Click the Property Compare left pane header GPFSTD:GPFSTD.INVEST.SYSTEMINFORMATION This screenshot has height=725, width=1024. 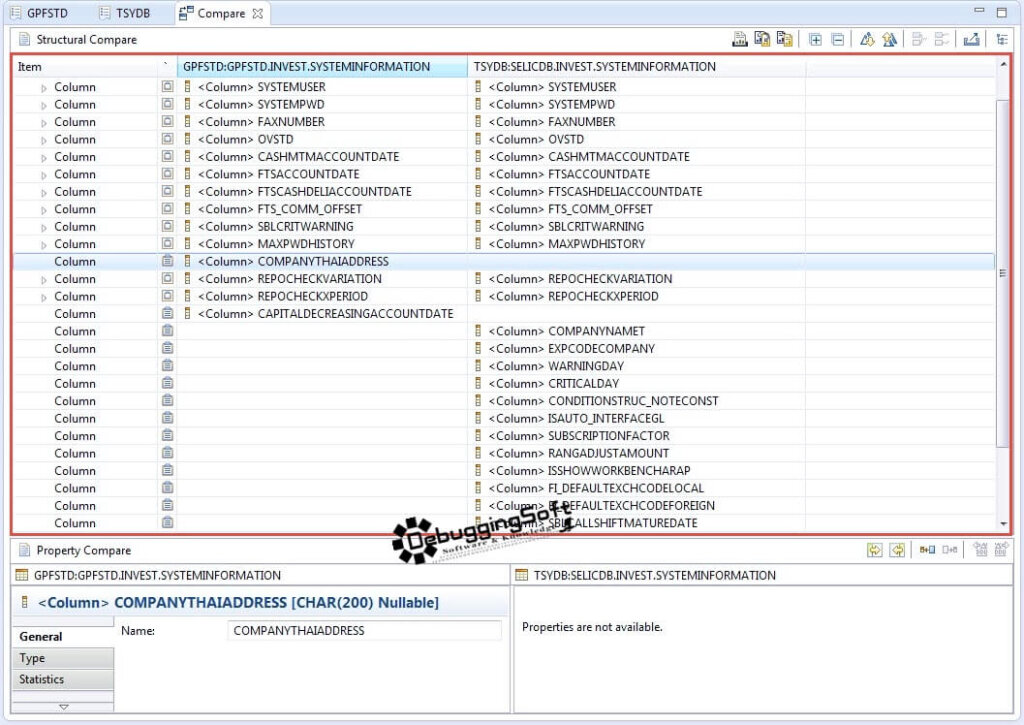[x=157, y=575]
